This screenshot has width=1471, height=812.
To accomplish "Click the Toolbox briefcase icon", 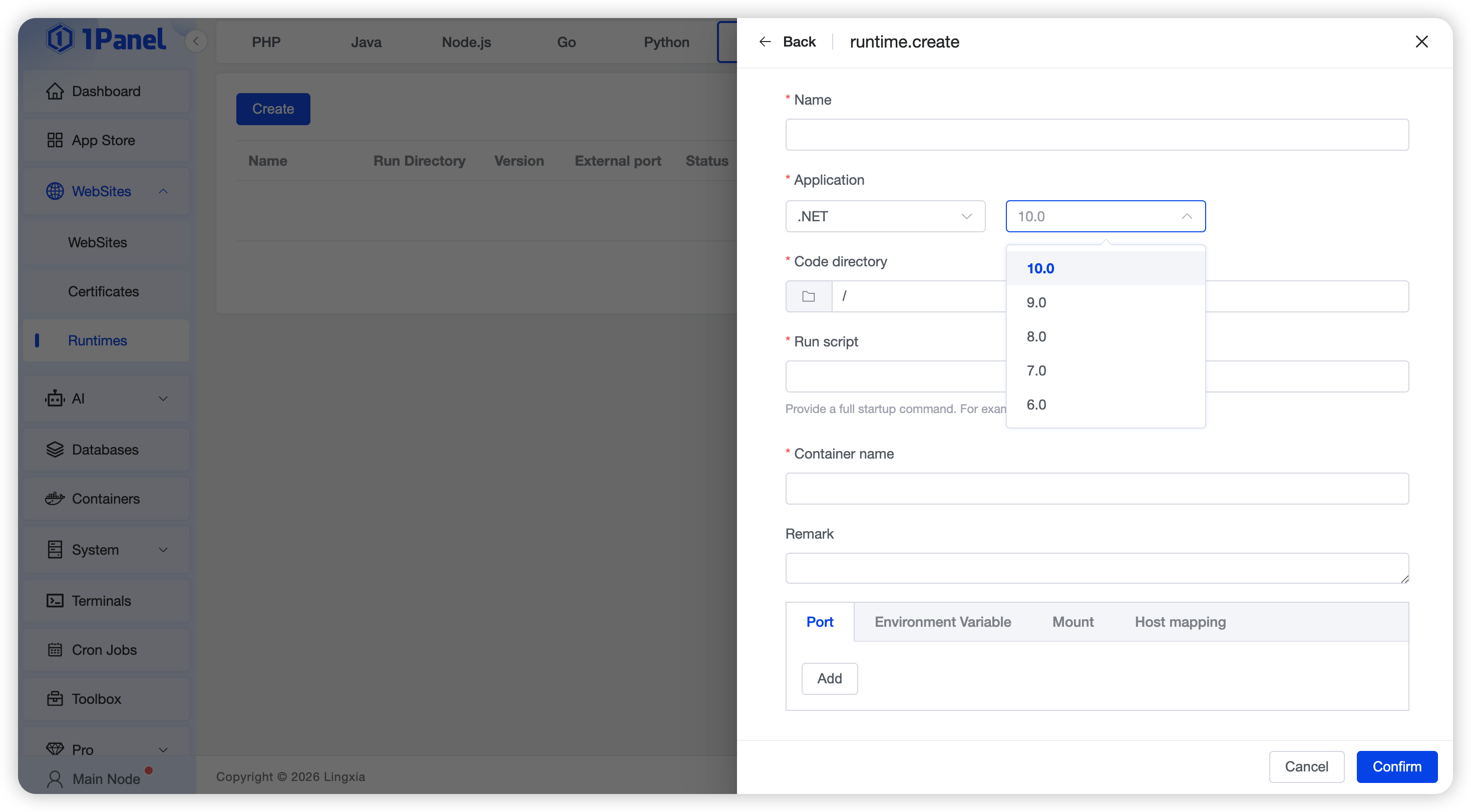I will pos(55,699).
